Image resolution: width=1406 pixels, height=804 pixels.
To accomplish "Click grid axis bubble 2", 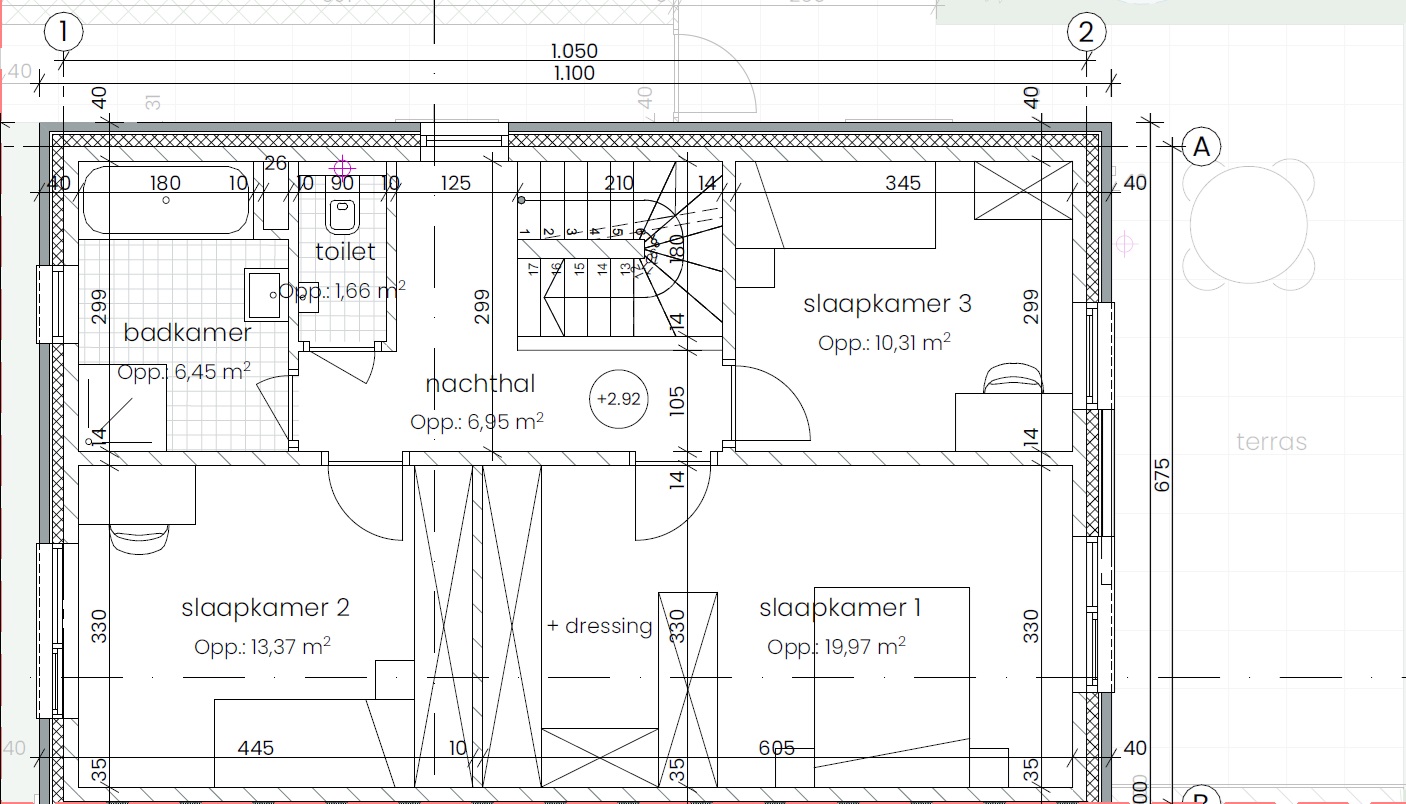I will pyautogui.click(x=1086, y=32).
